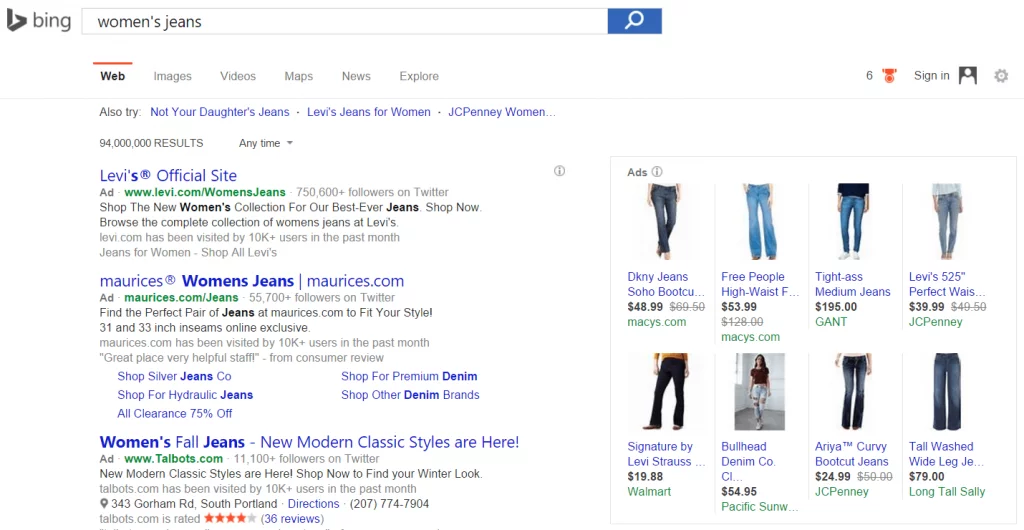Switch to the News tab

coord(356,76)
